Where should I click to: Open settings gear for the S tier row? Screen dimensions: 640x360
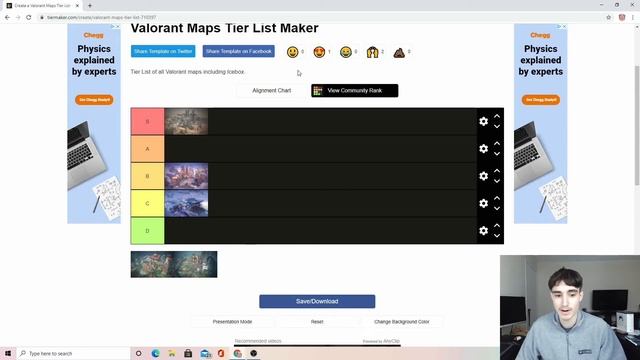(483, 121)
